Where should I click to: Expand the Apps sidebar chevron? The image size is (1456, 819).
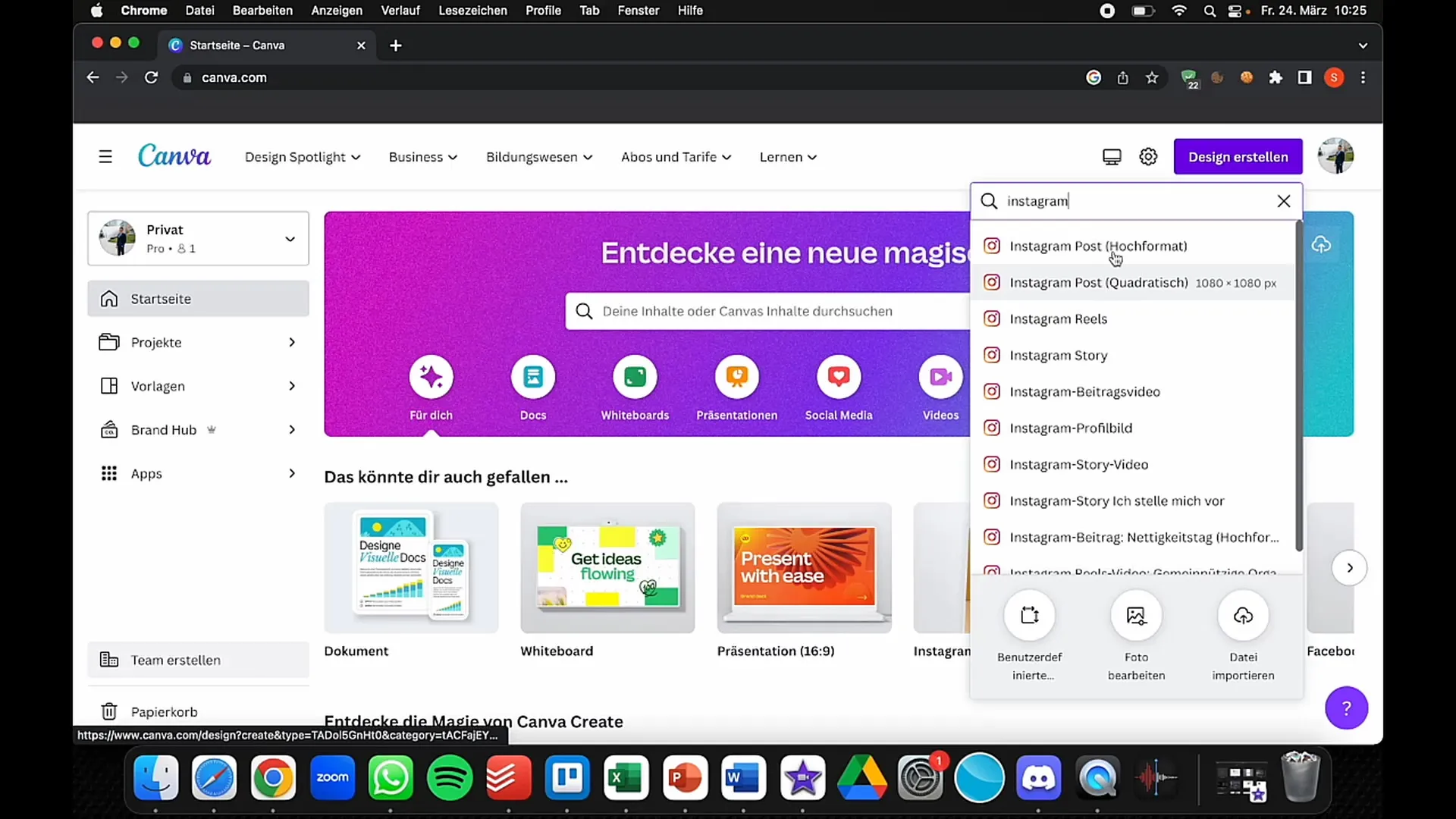[292, 473]
